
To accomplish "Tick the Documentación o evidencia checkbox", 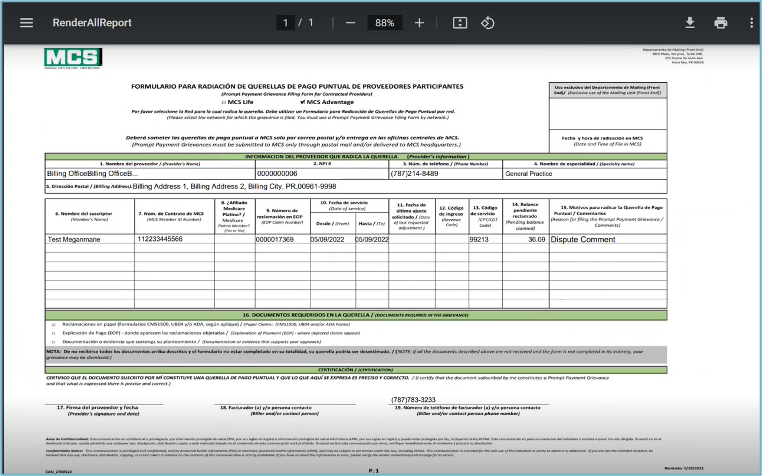I will [53, 341].
